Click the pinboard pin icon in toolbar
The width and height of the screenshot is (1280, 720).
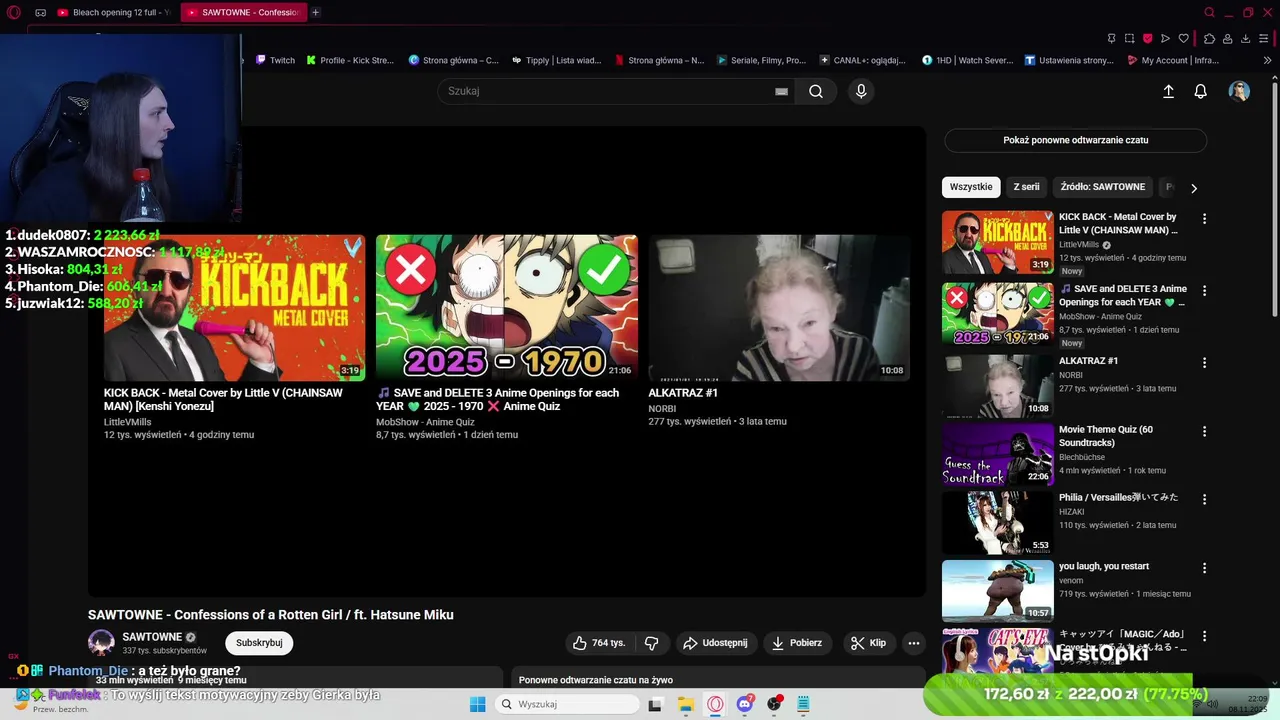[x=1111, y=39]
